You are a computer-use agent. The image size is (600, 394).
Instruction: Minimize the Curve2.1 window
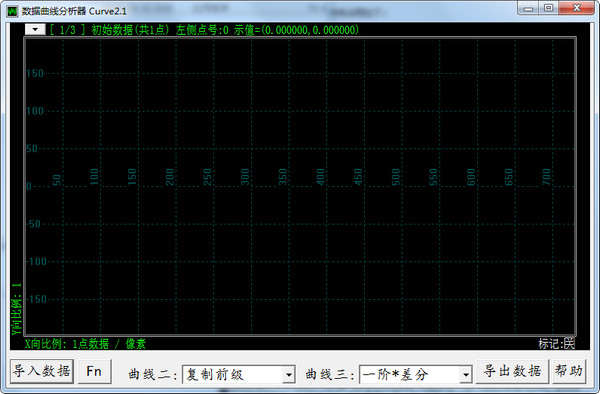click(x=528, y=8)
